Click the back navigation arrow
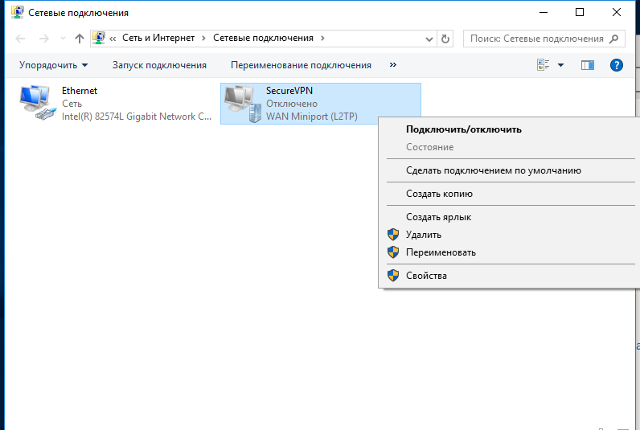Viewport: 640px width, 430px height. coord(20,39)
